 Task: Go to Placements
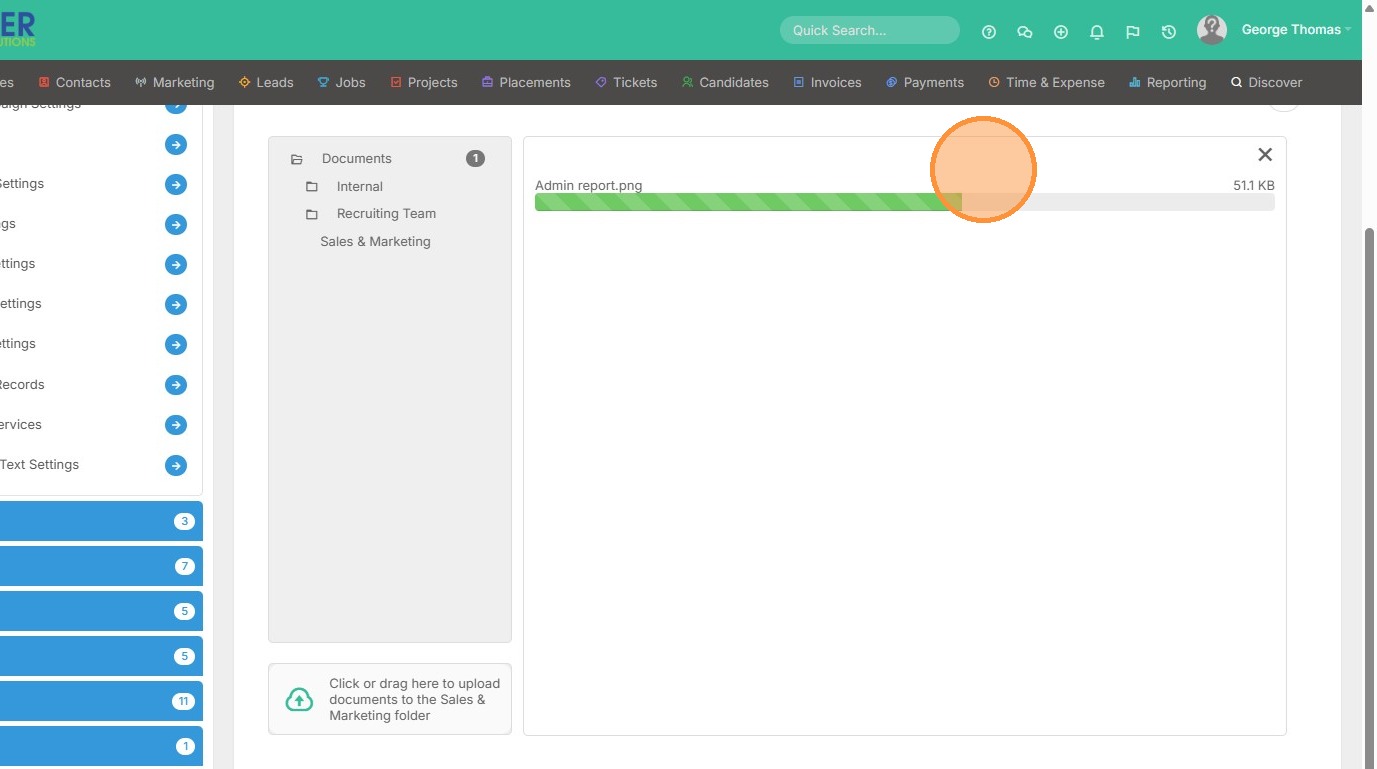pyautogui.click(x=526, y=82)
